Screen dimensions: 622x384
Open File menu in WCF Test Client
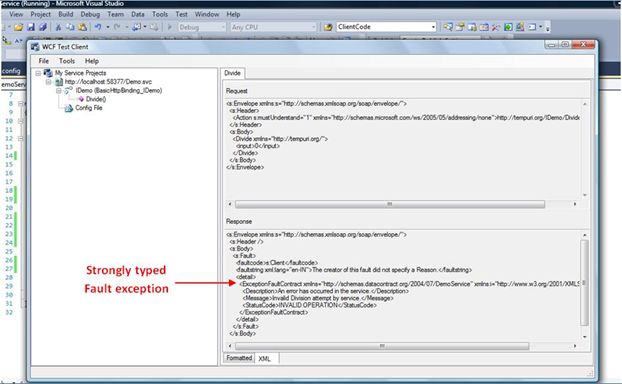[x=44, y=61]
